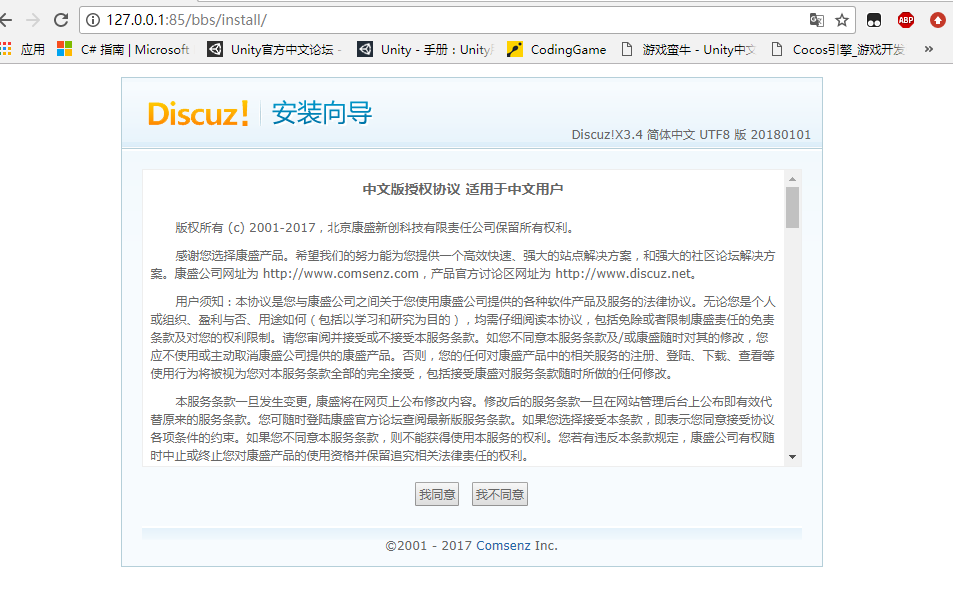Open the dark binoculars extension icon
This screenshot has width=953, height=594.
873,18
